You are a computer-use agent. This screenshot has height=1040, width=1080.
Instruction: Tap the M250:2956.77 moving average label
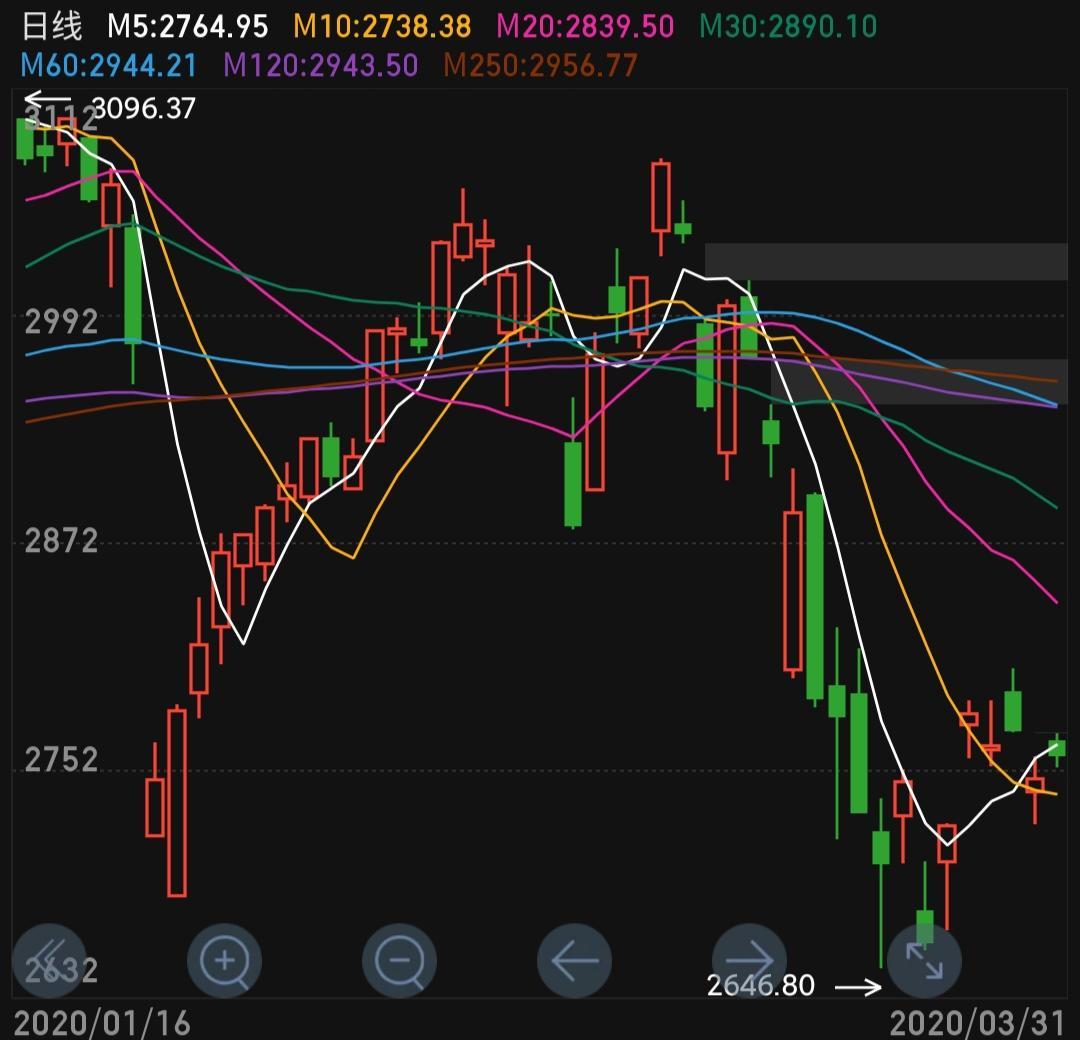(x=541, y=65)
